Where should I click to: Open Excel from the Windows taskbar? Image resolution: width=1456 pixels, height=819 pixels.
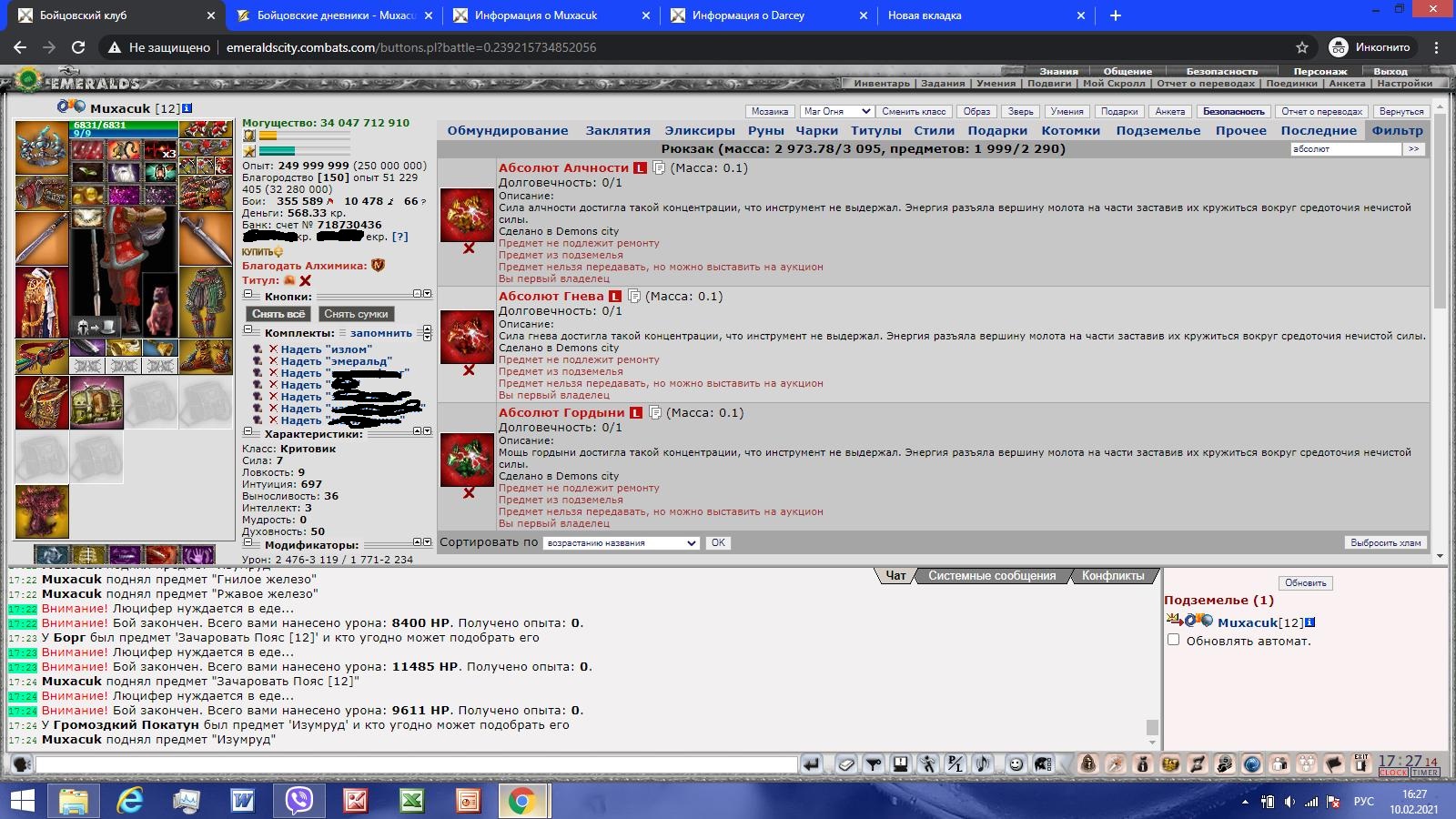(412, 801)
